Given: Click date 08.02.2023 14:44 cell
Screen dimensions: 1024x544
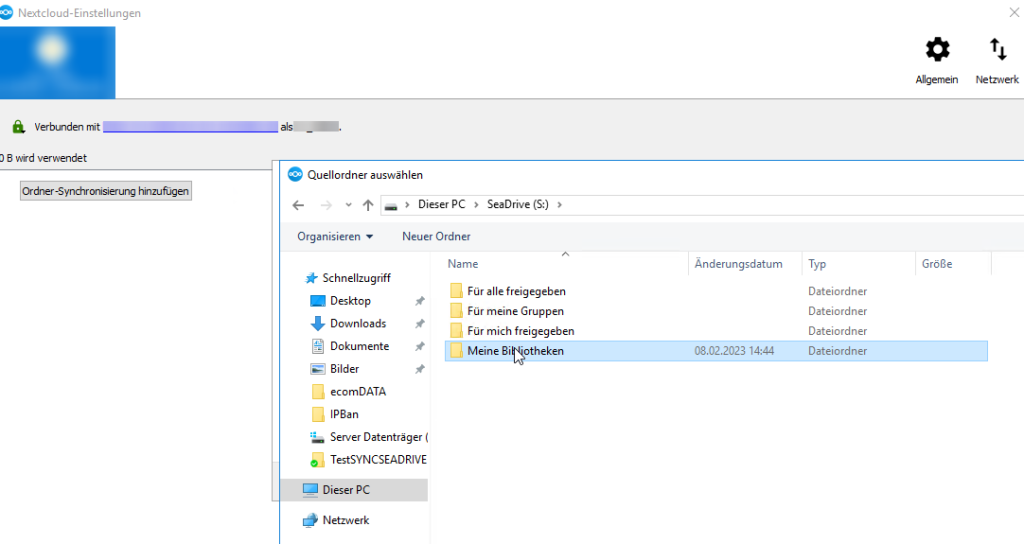Looking at the screenshot, I should coord(734,351).
